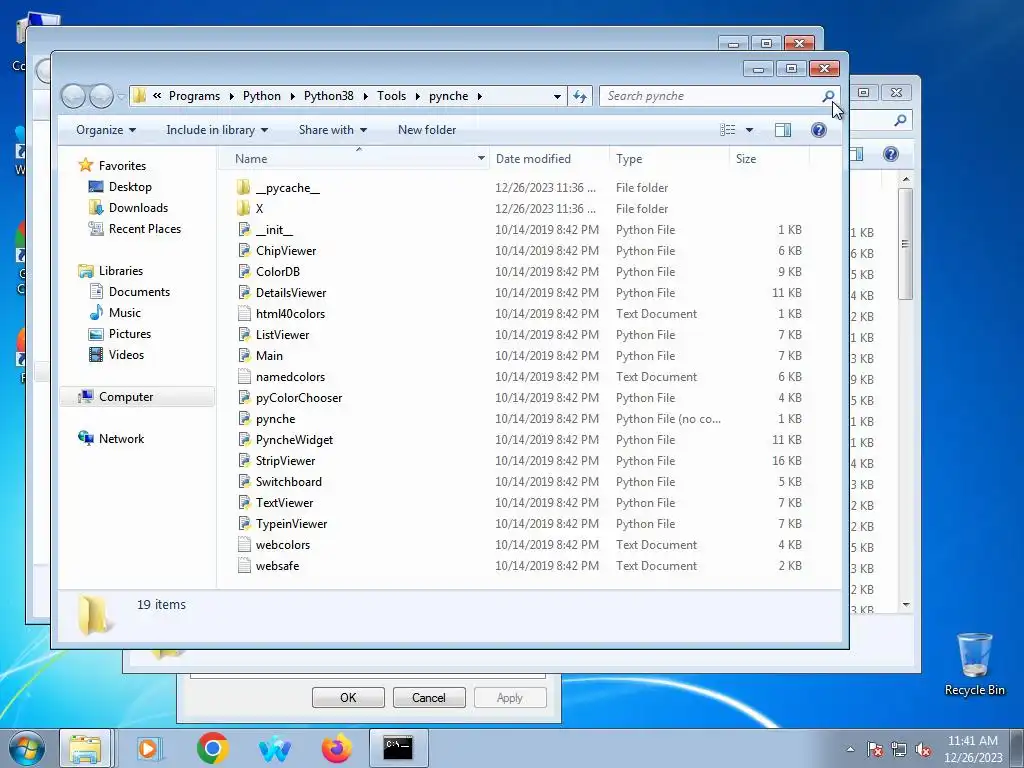The width and height of the screenshot is (1024, 768).
Task: Open Google Chrome from the taskbar
Action: (212, 748)
